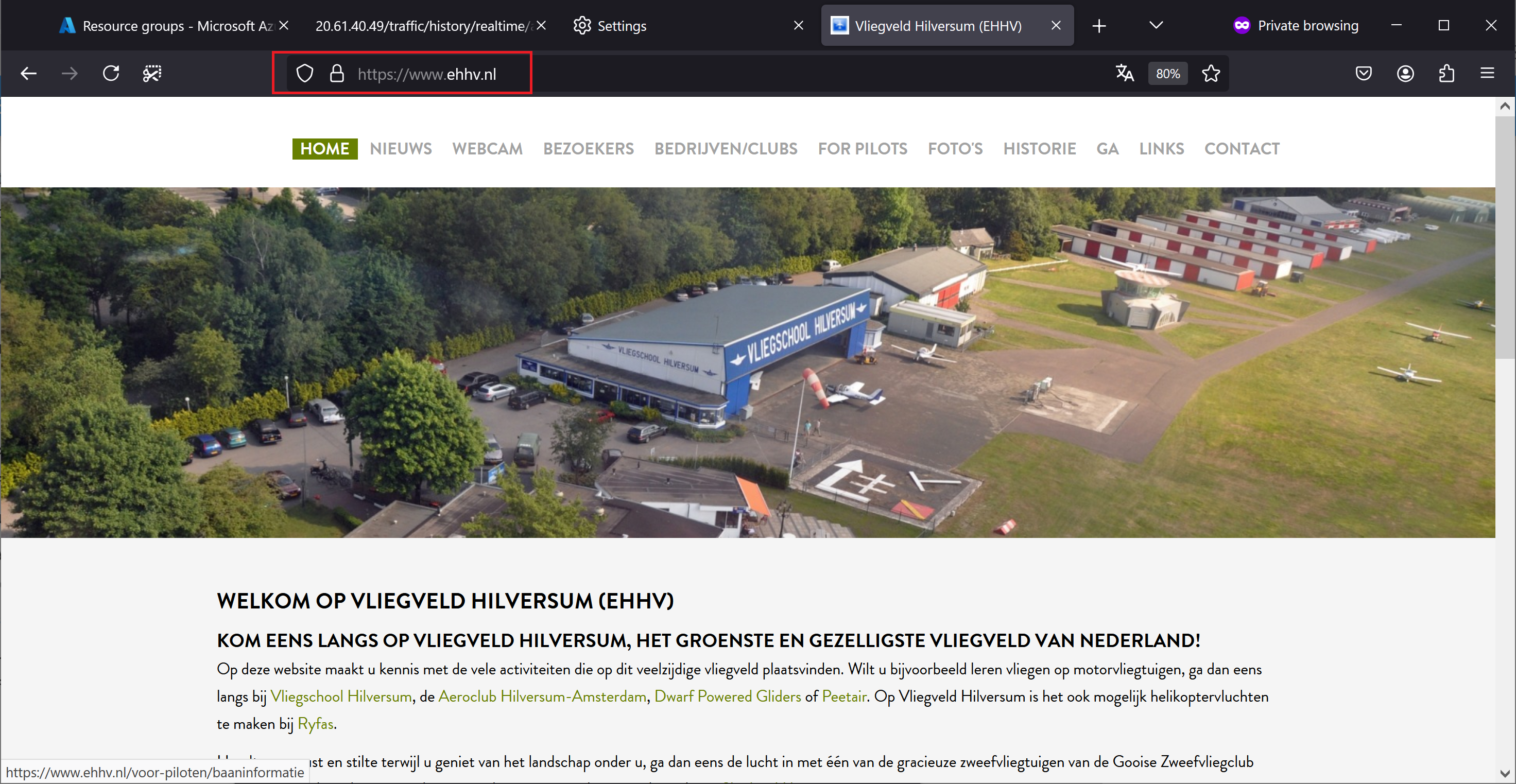Viewport: 1516px width, 784px height.
Task: Open a new tab with the plus button
Action: tap(1099, 26)
